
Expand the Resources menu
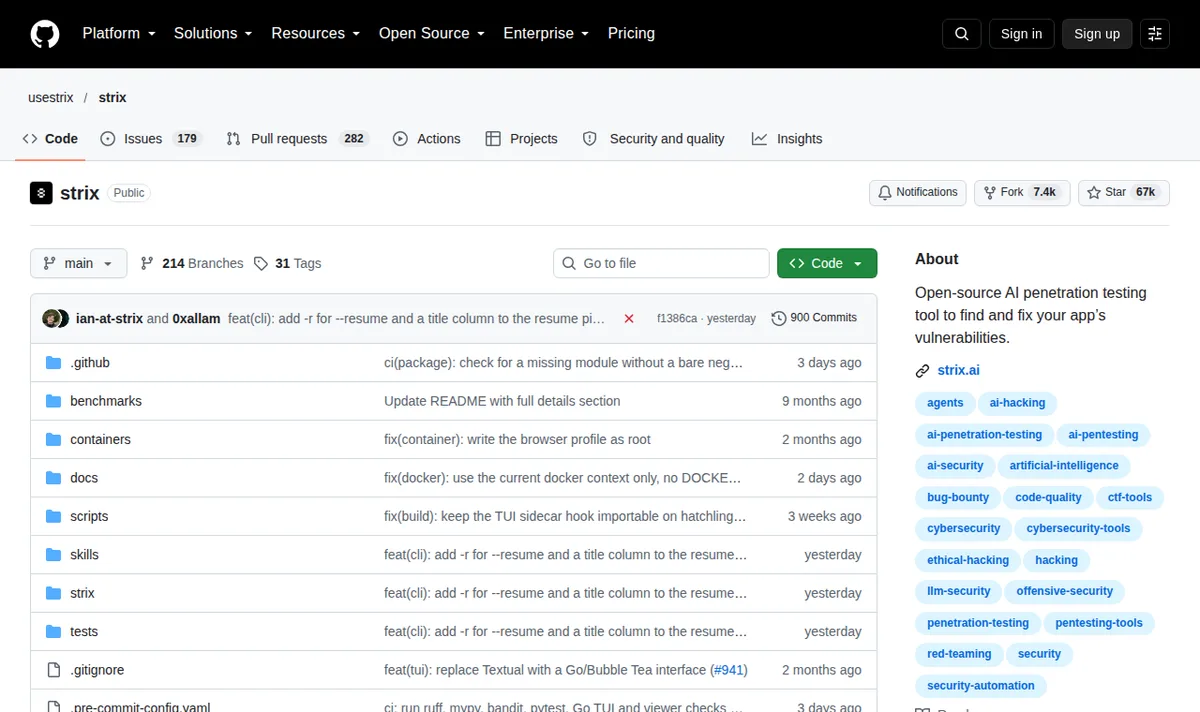point(315,33)
